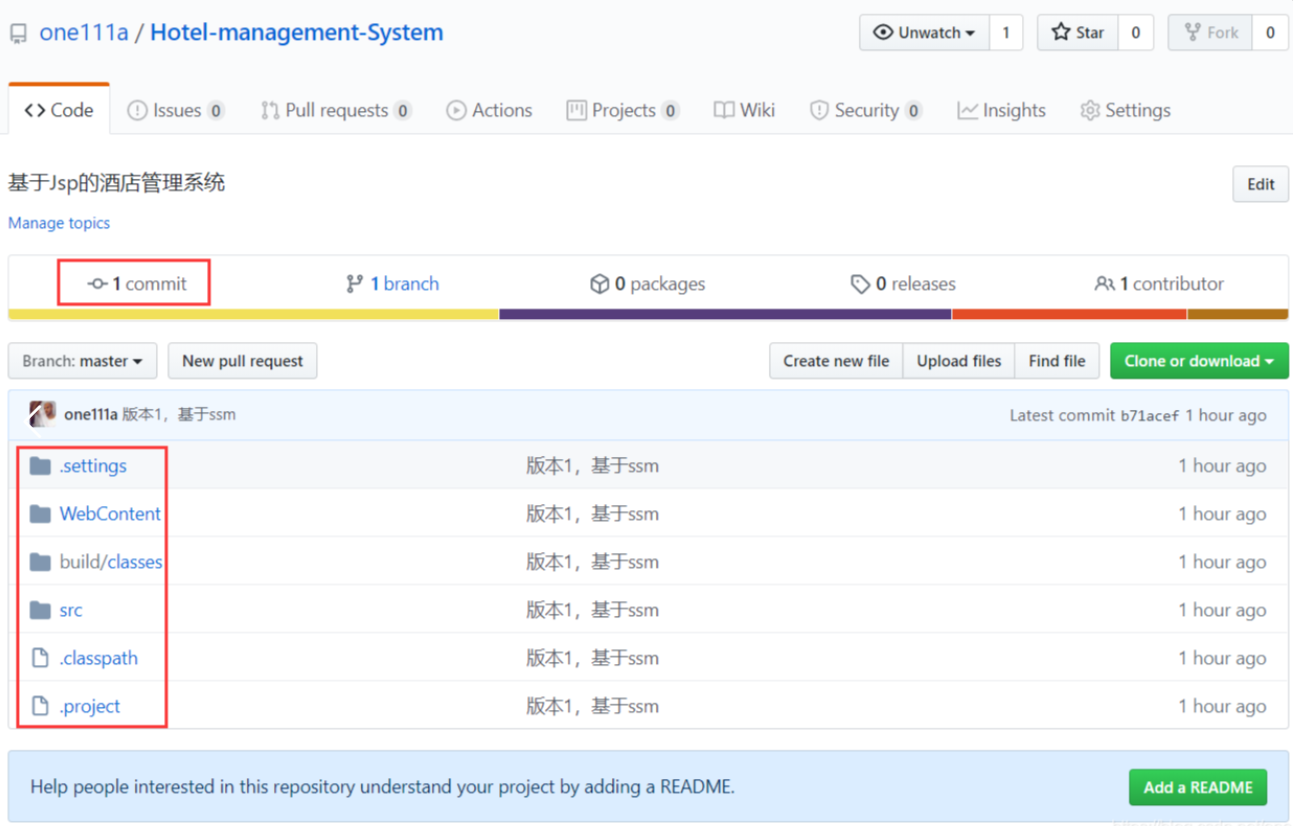
Task: Switch to the Code tab
Action: (59, 110)
